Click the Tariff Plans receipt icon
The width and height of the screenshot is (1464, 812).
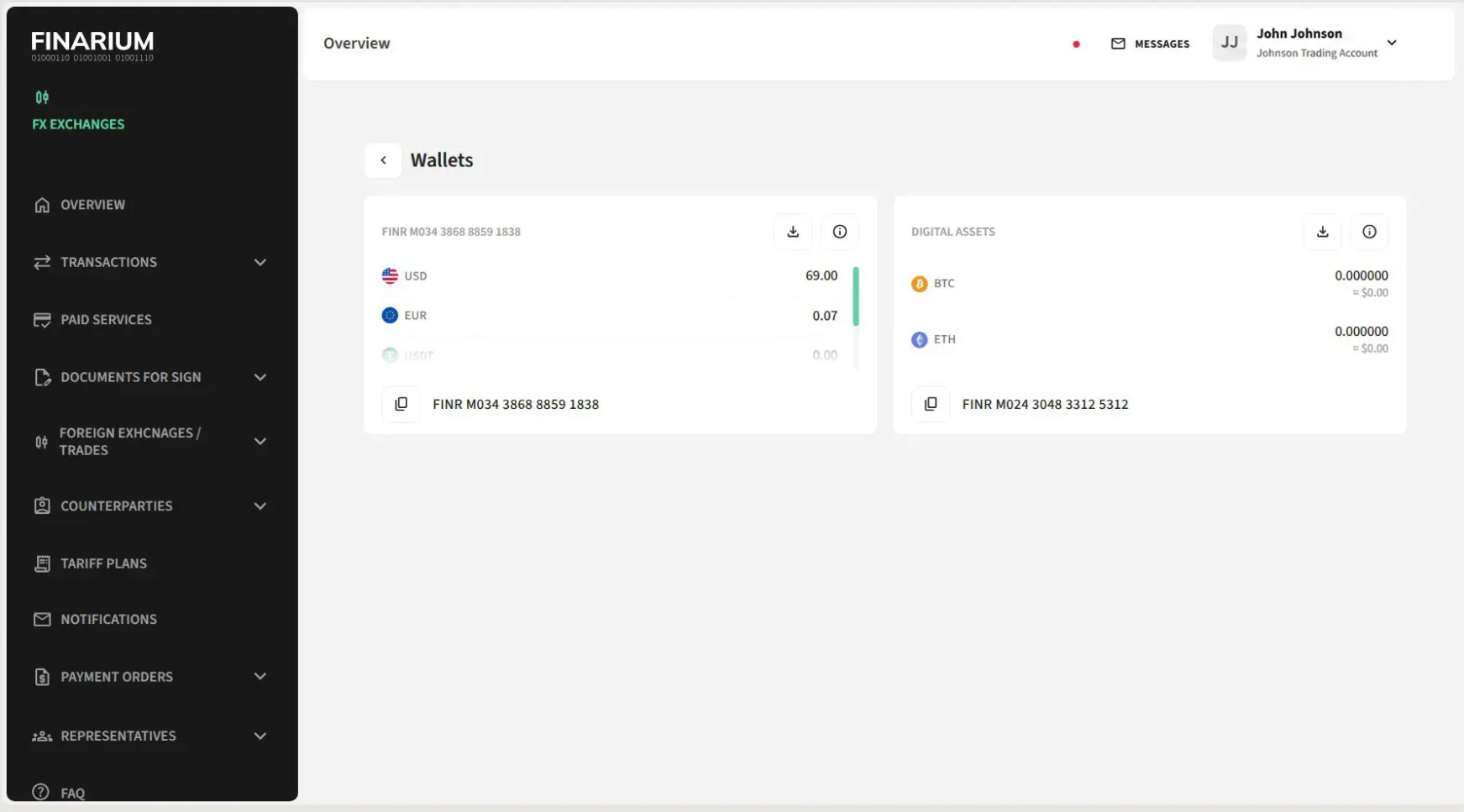42,563
